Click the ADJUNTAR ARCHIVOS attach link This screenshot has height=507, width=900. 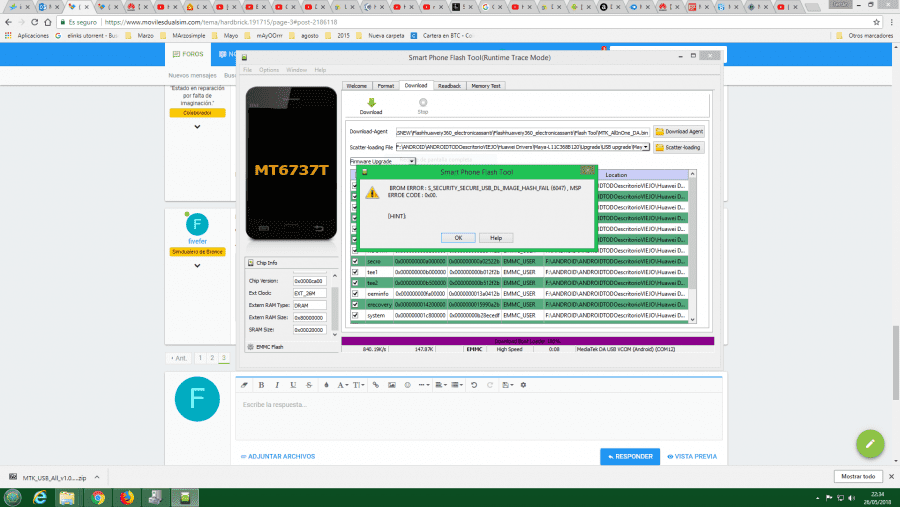278,456
